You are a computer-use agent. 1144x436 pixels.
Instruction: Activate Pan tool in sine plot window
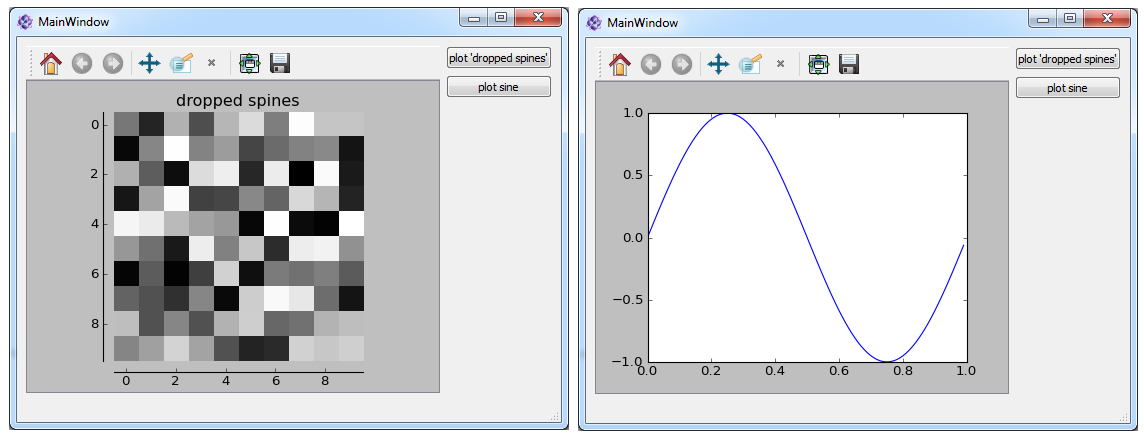click(x=718, y=64)
